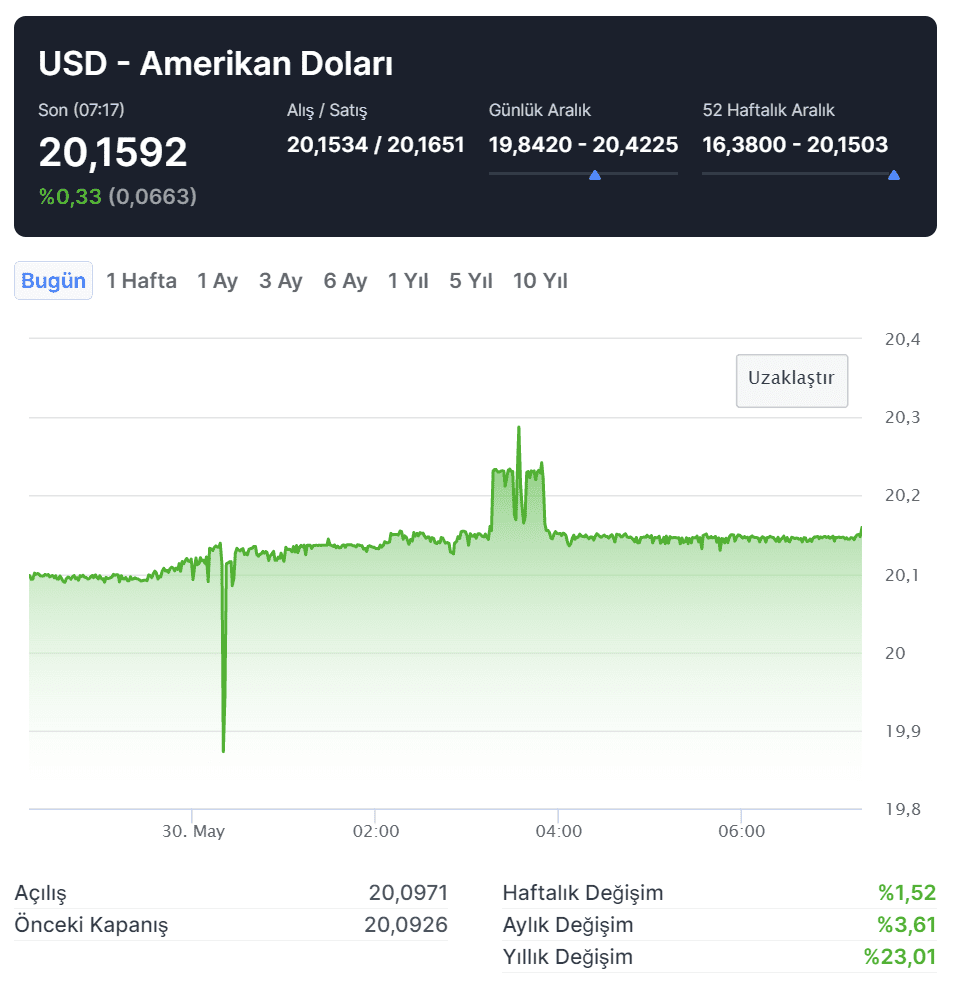
Task: Click the Alış / Satış price values
Action: point(375,145)
